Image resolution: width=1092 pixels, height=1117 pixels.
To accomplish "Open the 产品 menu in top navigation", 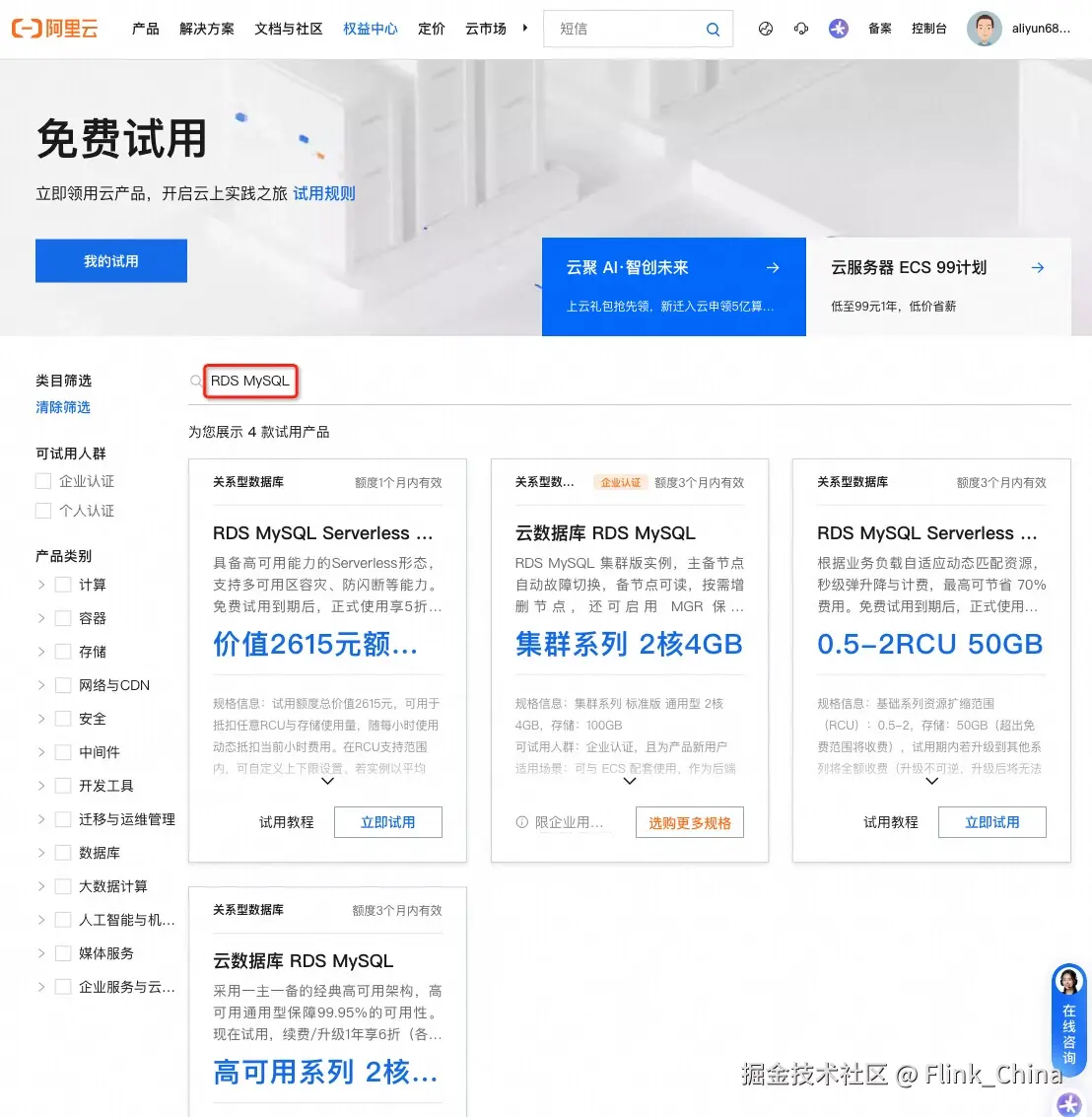I will pyautogui.click(x=145, y=29).
